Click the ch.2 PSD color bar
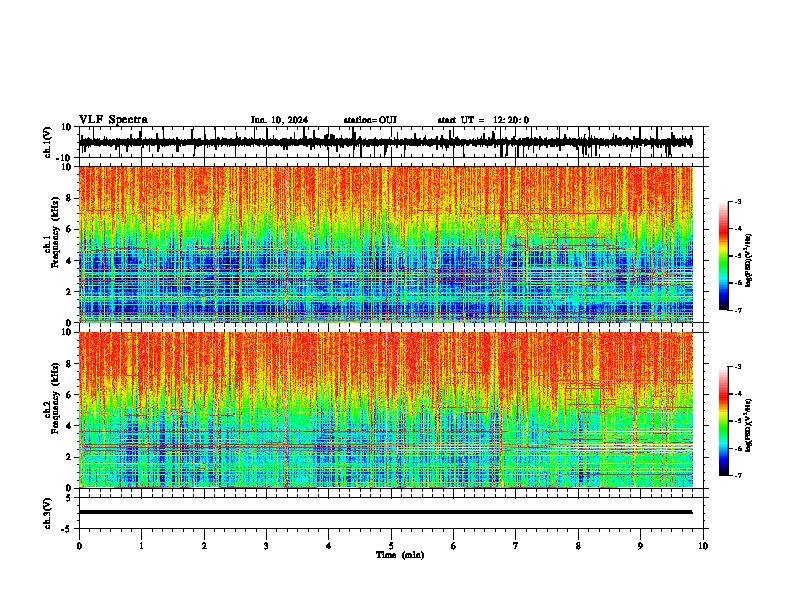Image resolution: width=792 pixels, height=612 pixels. coord(724,421)
